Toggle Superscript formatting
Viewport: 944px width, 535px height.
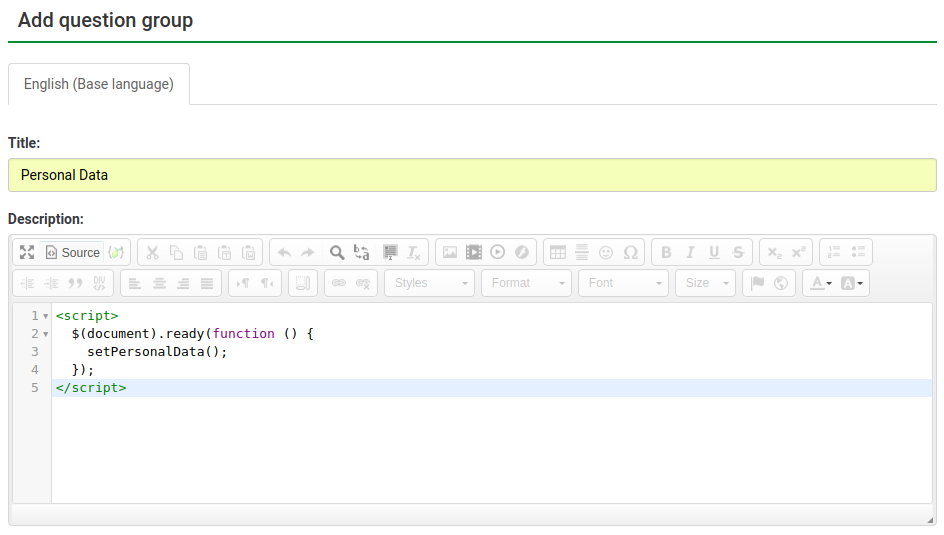798,252
